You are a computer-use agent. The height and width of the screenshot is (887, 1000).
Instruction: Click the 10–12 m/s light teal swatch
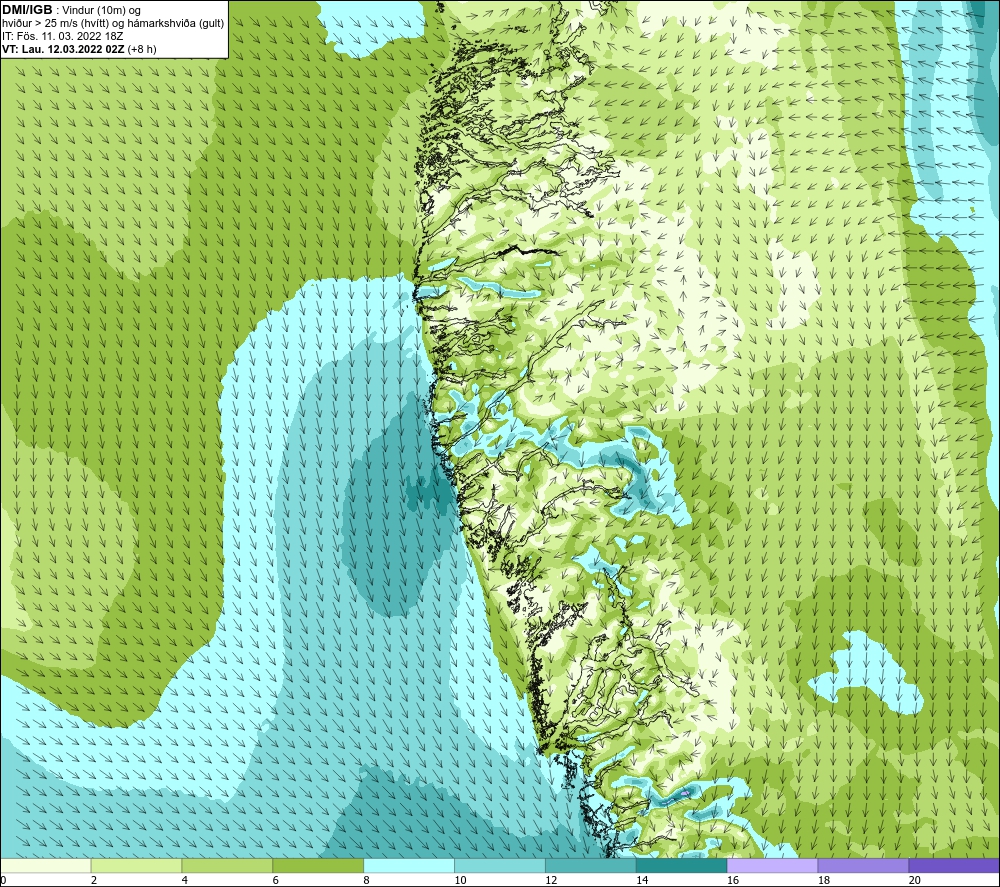500,866
